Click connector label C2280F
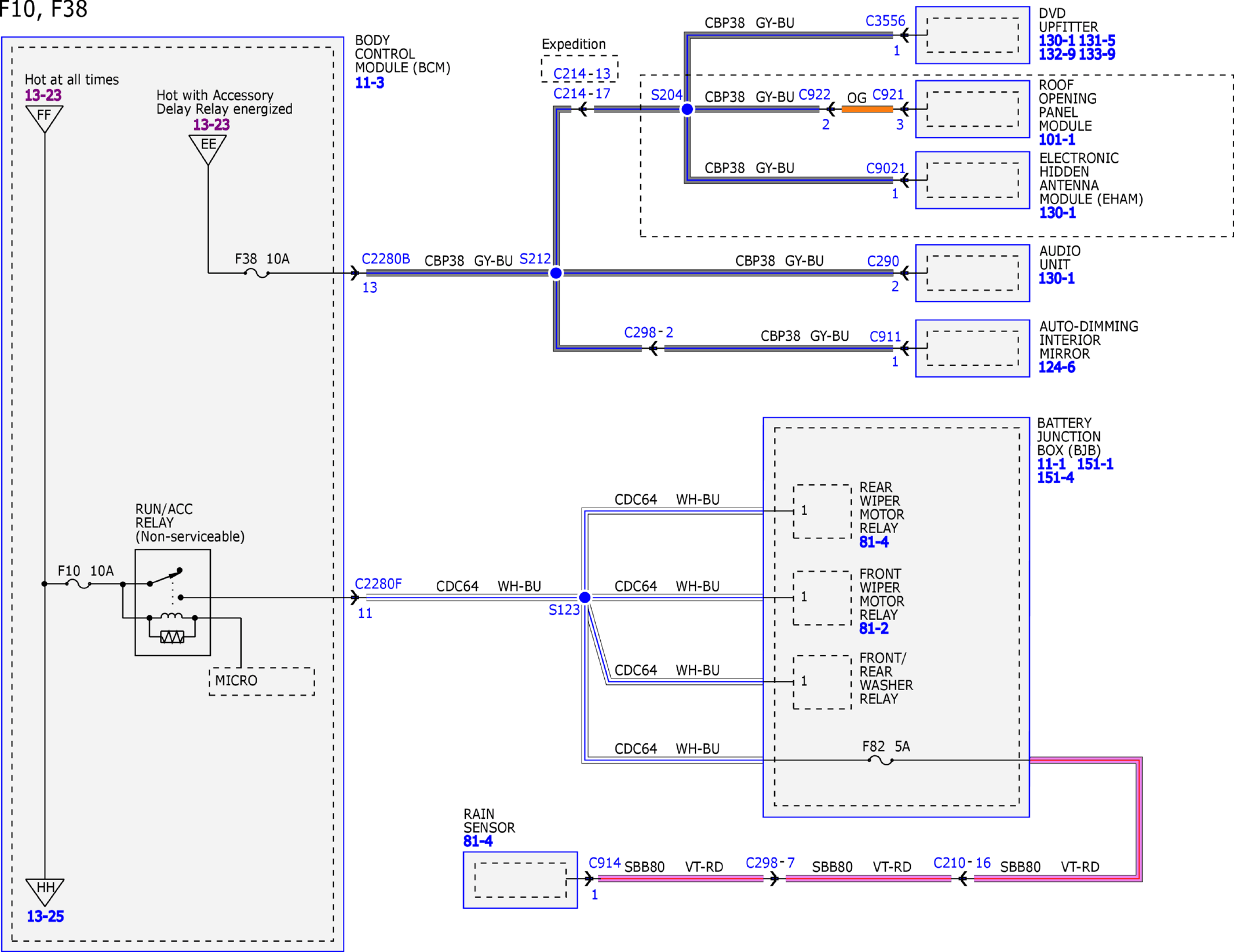Image resolution: width=1234 pixels, height=952 pixels. [x=378, y=584]
